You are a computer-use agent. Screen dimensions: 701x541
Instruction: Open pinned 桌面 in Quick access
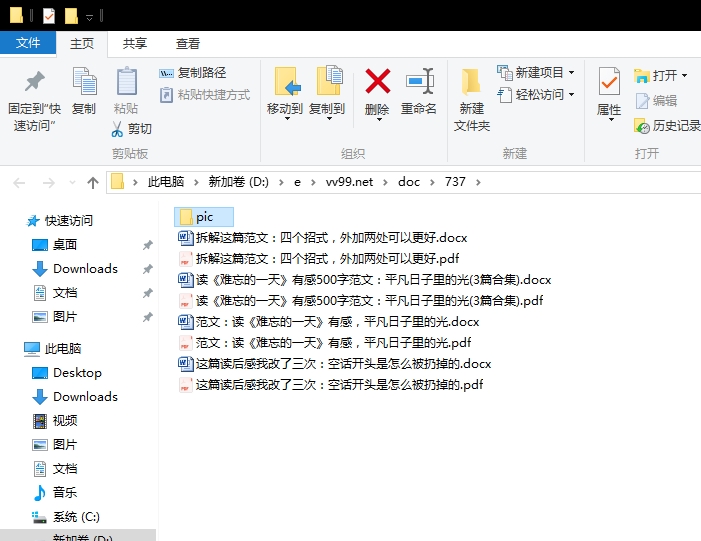pos(55,245)
